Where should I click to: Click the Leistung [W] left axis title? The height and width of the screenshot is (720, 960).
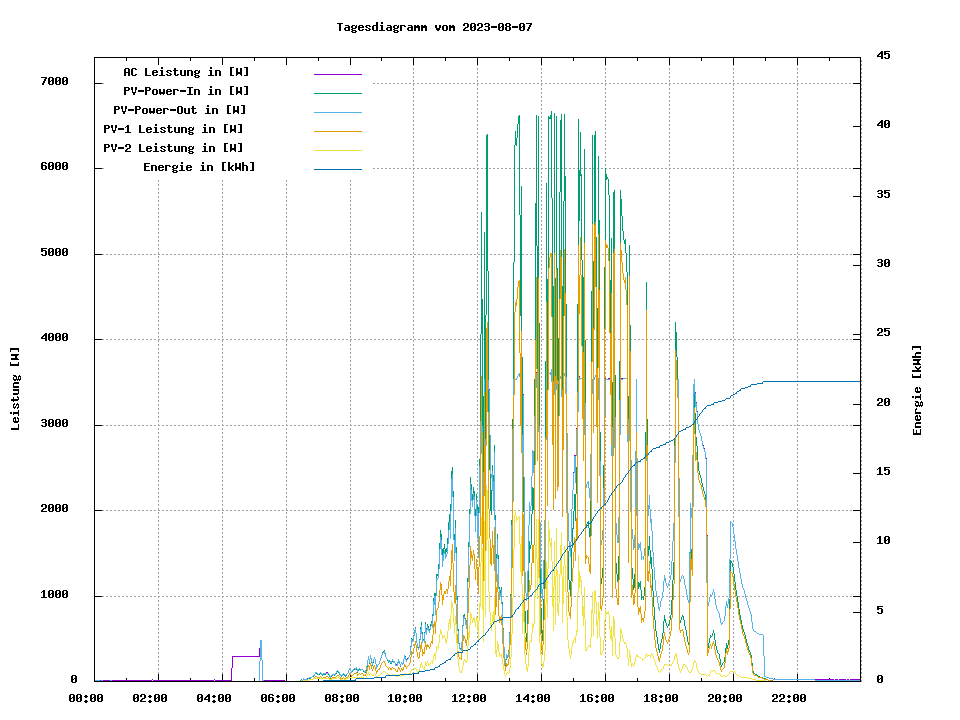(16, 389)
